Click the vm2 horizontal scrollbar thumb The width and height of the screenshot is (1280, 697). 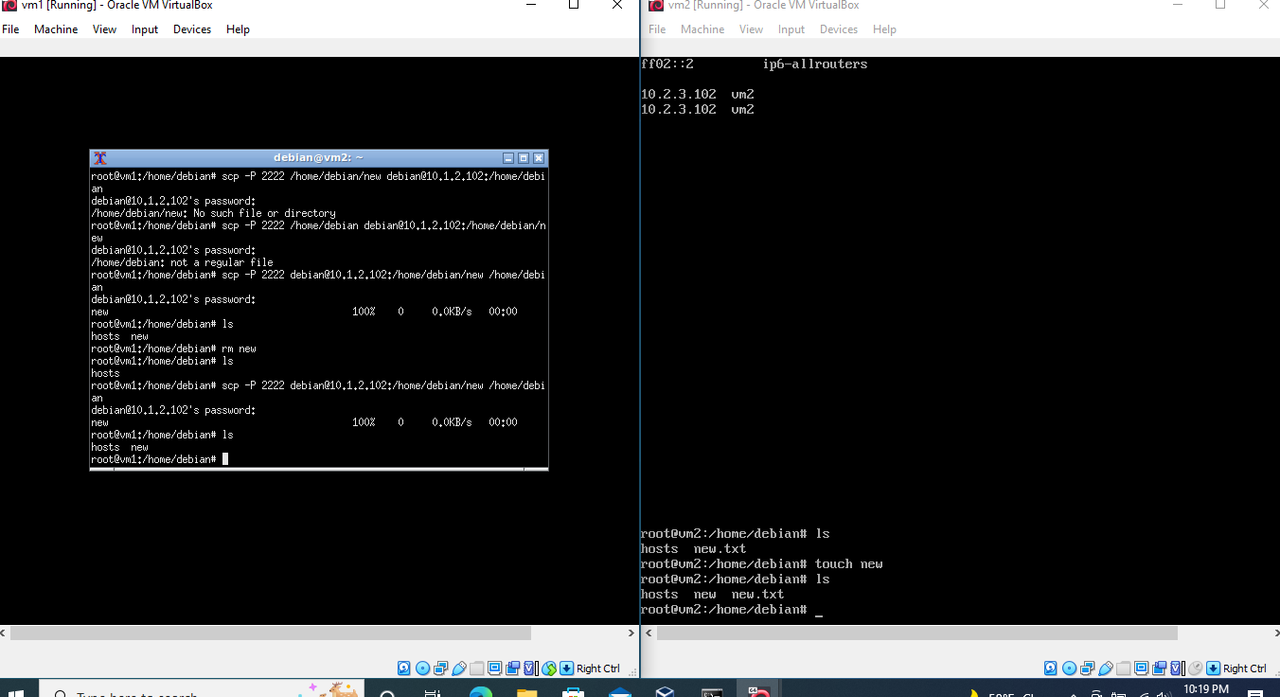pos(918,633)
